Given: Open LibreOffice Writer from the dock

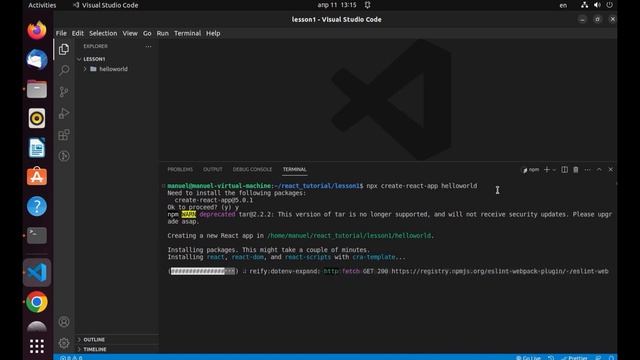Looking at the screenshot, I should 37,148.
